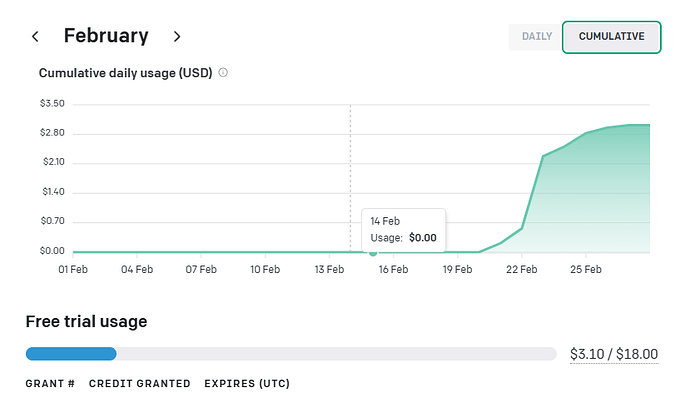
Task: Click the free trial usage progress bar
Action: coord(291,354)
